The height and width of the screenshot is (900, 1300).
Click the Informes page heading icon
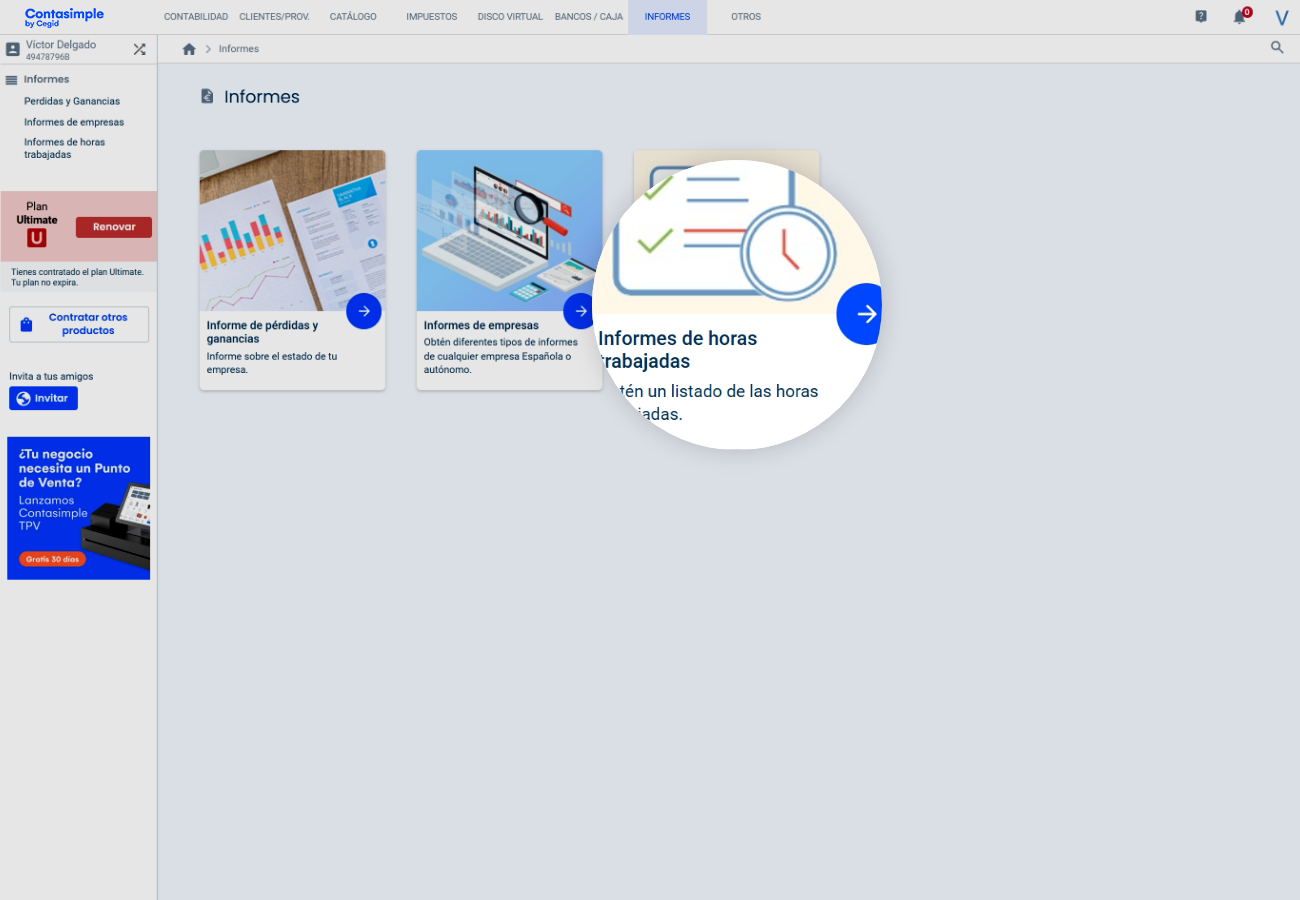(207, 96)
